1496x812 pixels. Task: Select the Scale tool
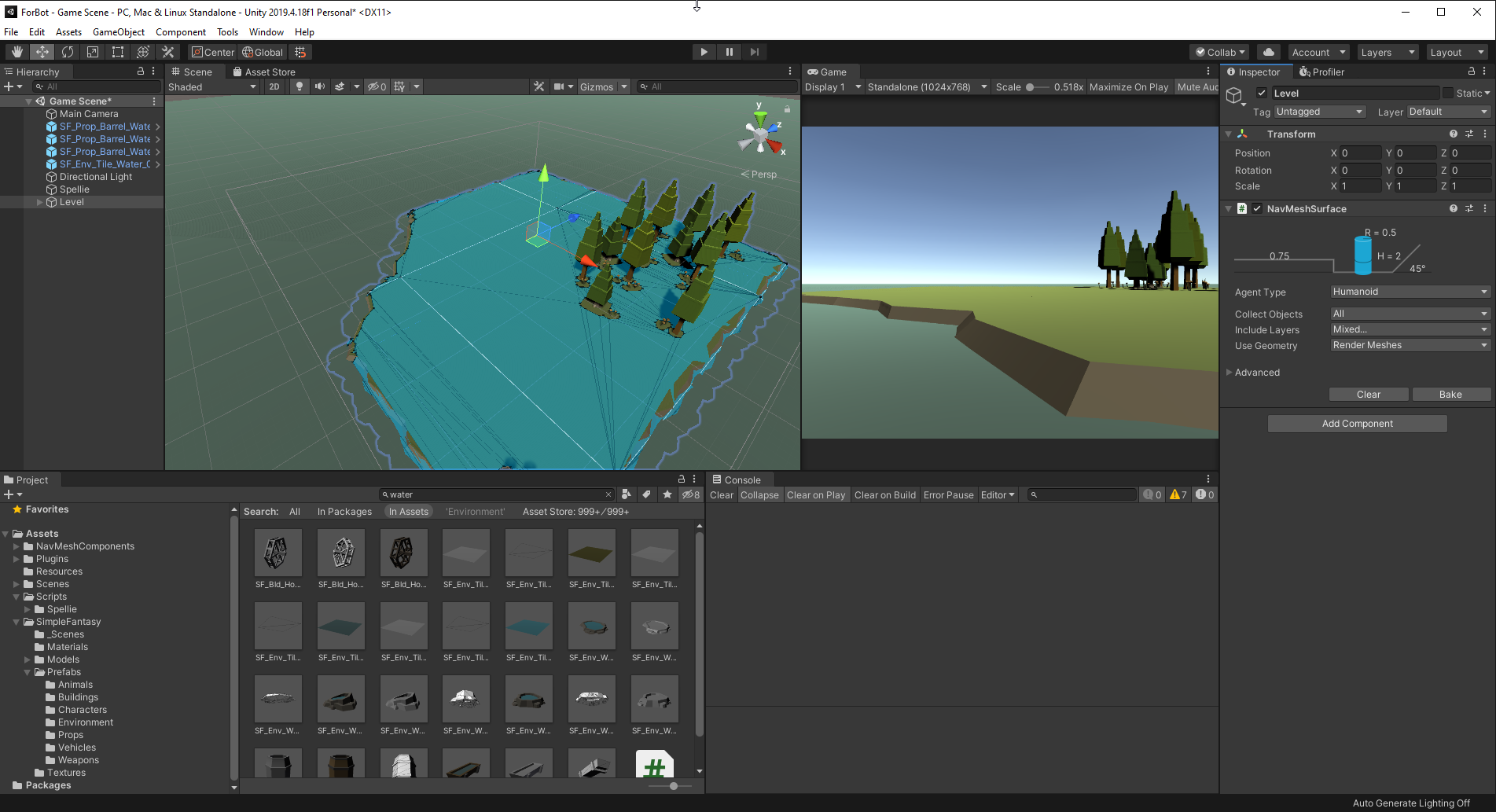coord(93,52)
